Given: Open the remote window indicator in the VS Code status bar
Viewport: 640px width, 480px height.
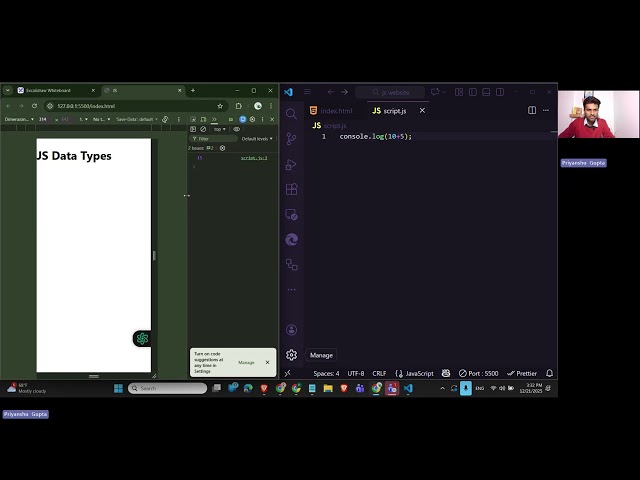Looking at the screenshot, I should coord(287,373).
